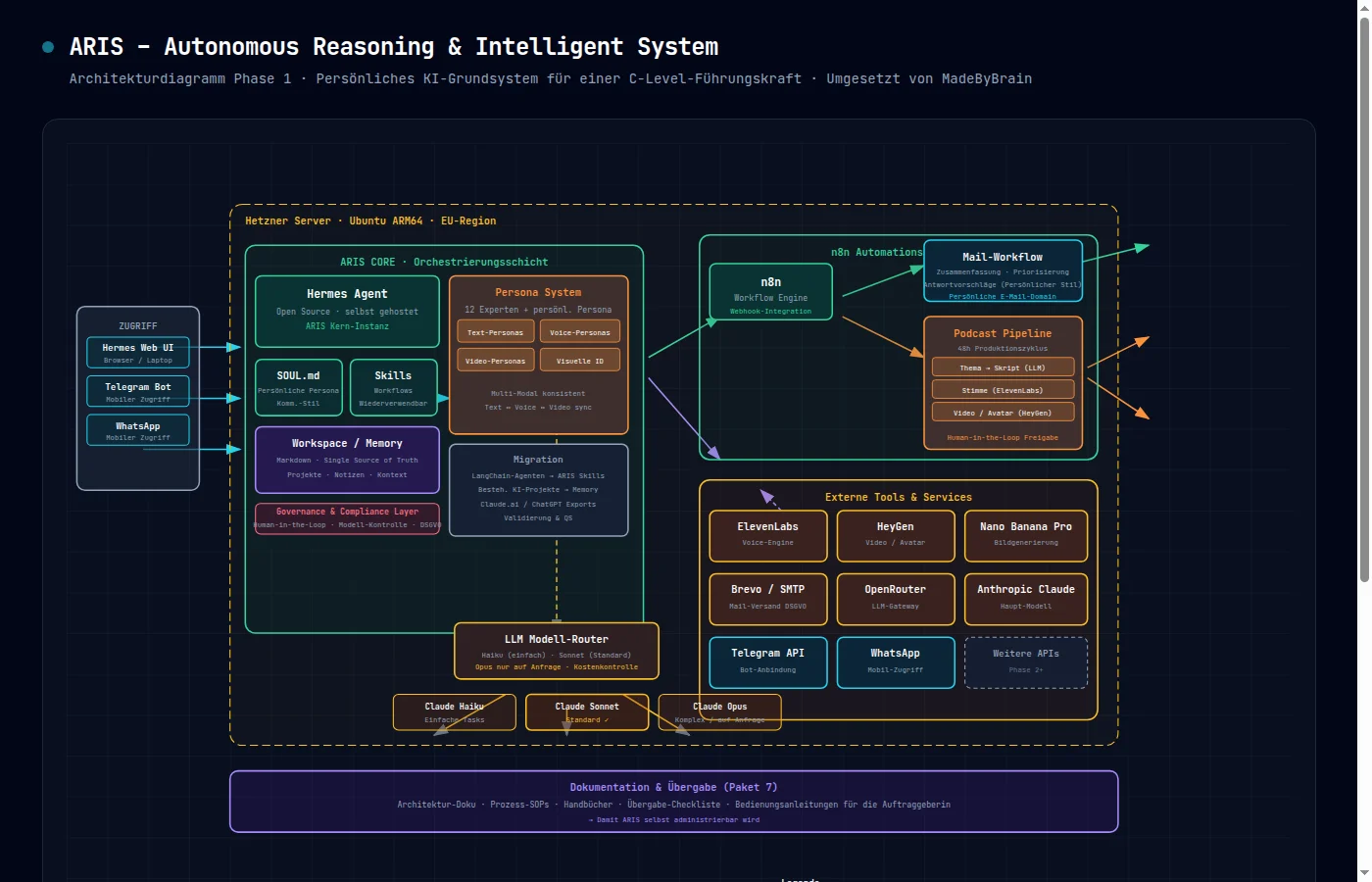Select the Skills box
This screenshot has height=882, width=1372.
(x=393, y=388)
